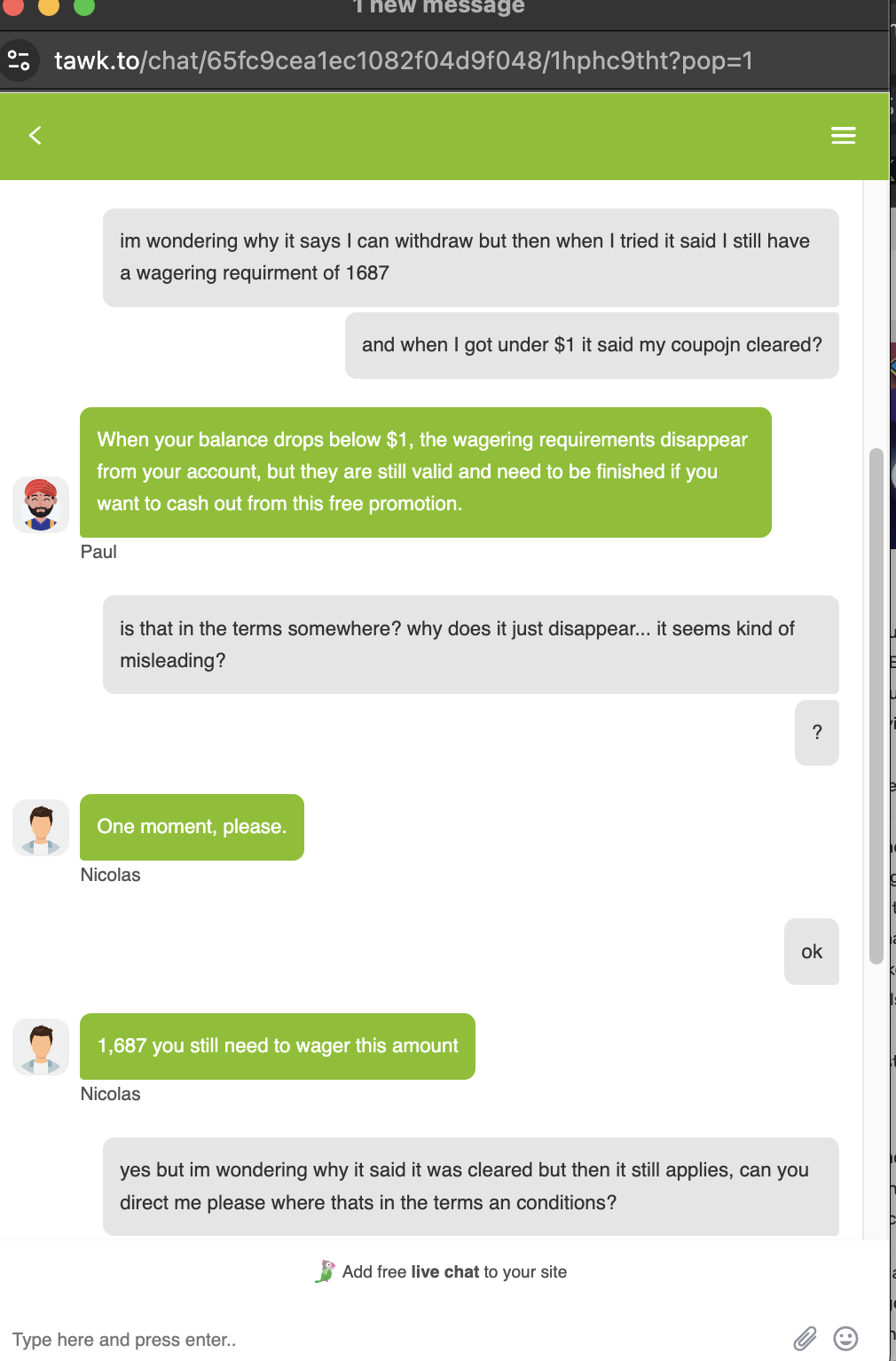Click the paperclip attach file icon

pos(805,1338)
